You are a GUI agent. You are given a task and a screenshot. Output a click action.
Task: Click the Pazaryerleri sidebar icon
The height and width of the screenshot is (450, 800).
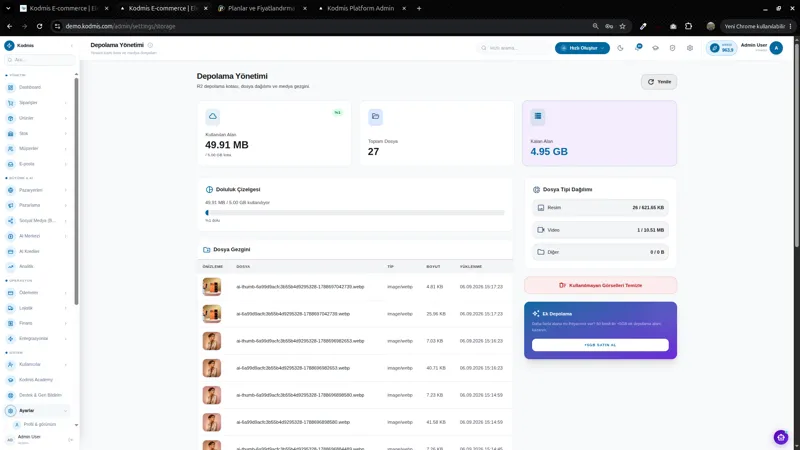[x=10, y=190]
